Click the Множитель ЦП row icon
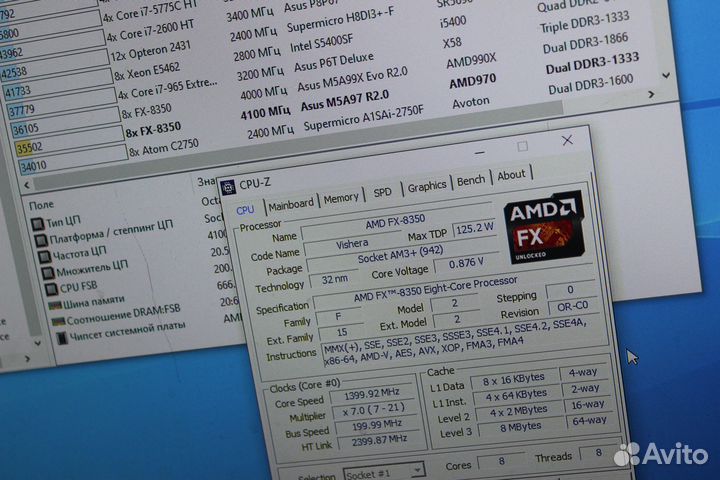 tap(48, 273)
